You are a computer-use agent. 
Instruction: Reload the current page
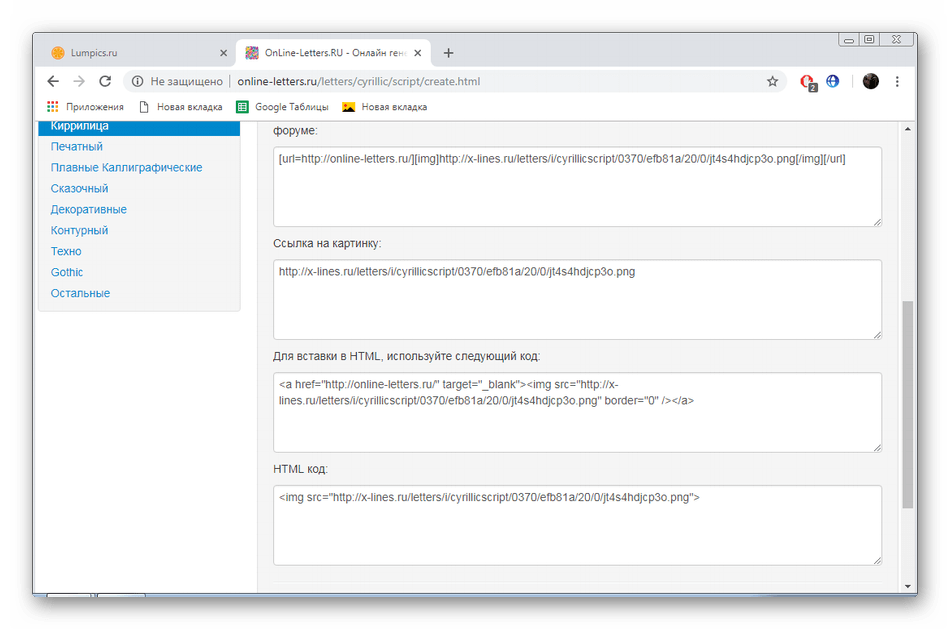coord(105,82)
